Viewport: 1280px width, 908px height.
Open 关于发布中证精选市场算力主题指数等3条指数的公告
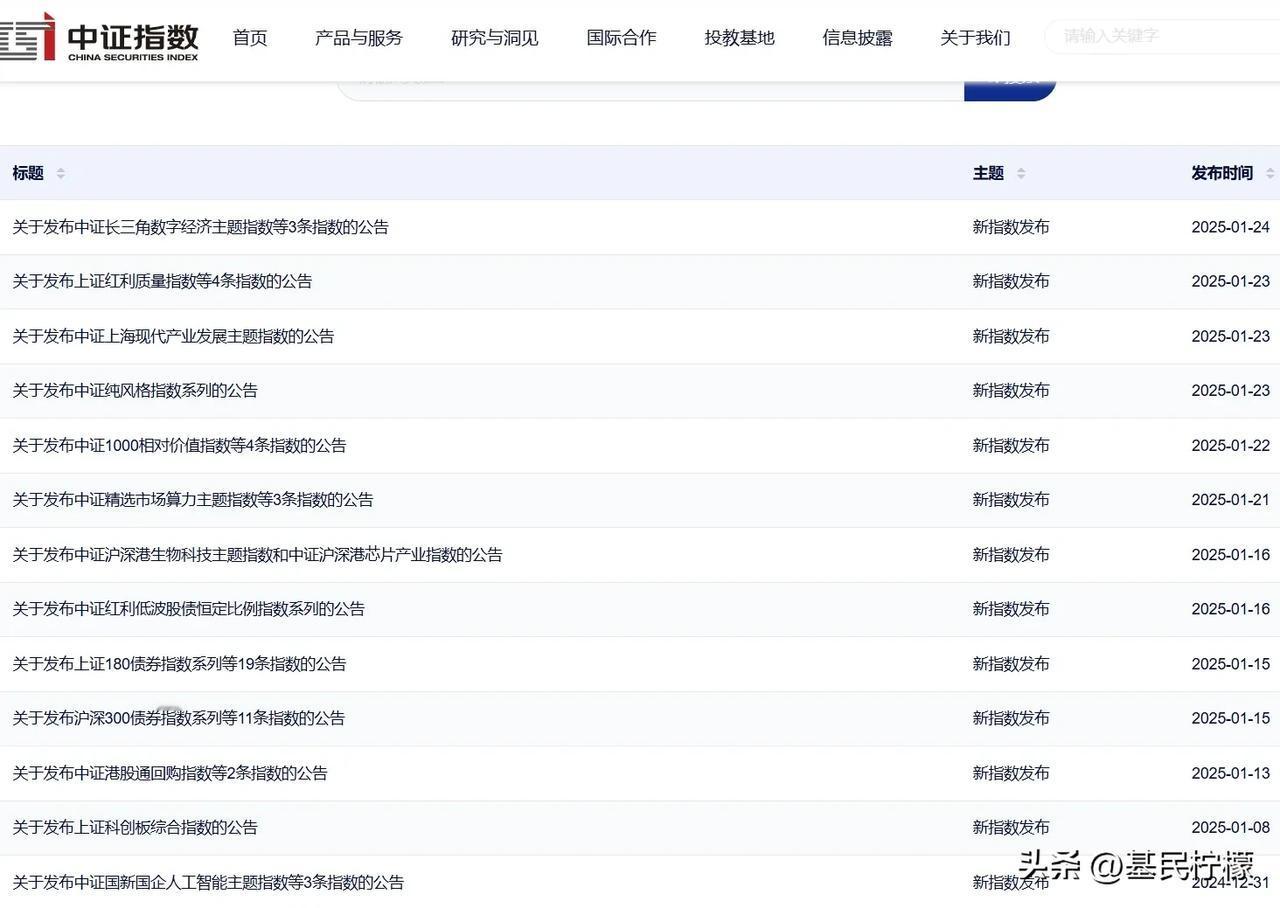point(193,499)
